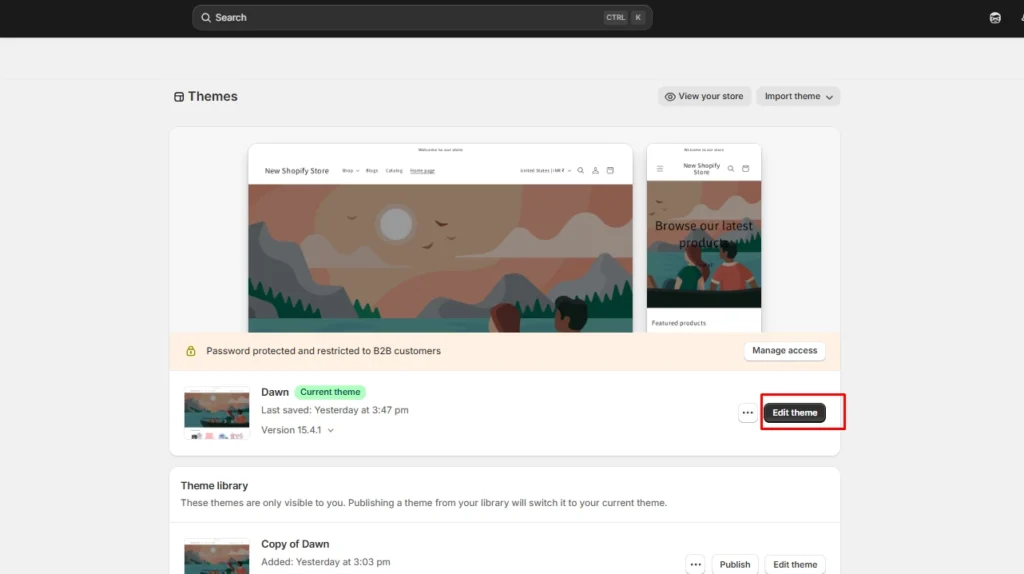Screen dimensions: 1024x574
Task: Open the Sidekick icon in top bar
Action: point(995,18)
